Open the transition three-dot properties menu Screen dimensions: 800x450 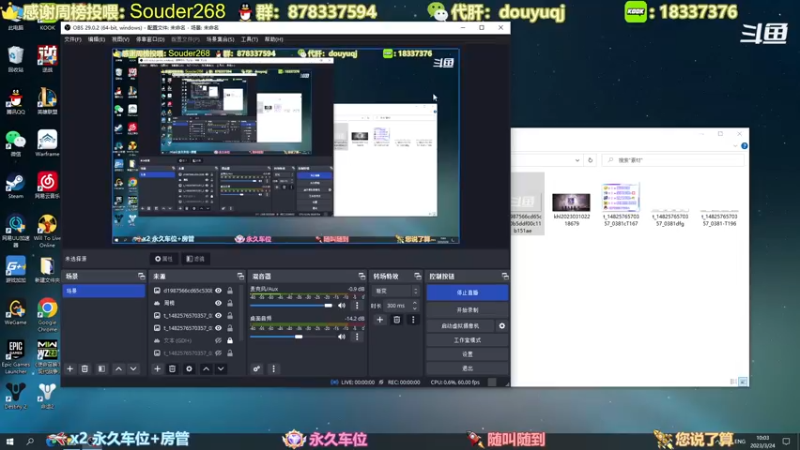point(413,320)
